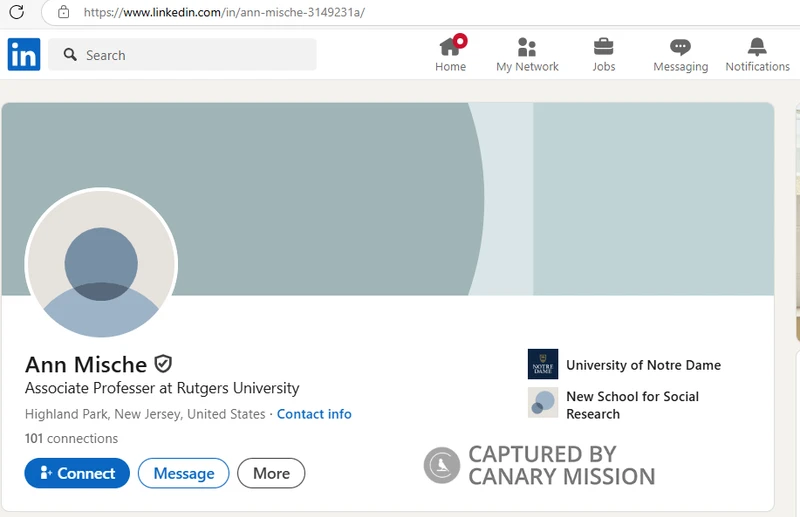This screenshot has height=517, width=800.
Task: Click the padlock site info icon
Action: pos(63,12)
